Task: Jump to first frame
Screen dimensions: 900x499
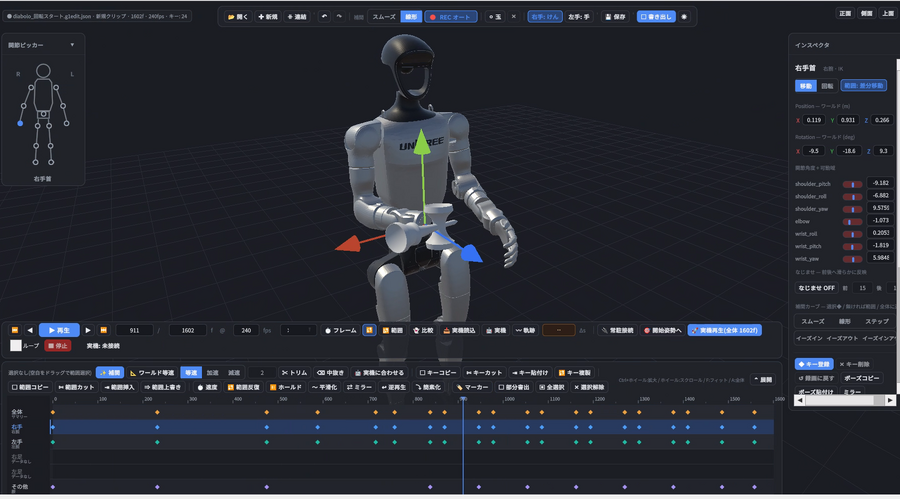Action: point(15,330)
